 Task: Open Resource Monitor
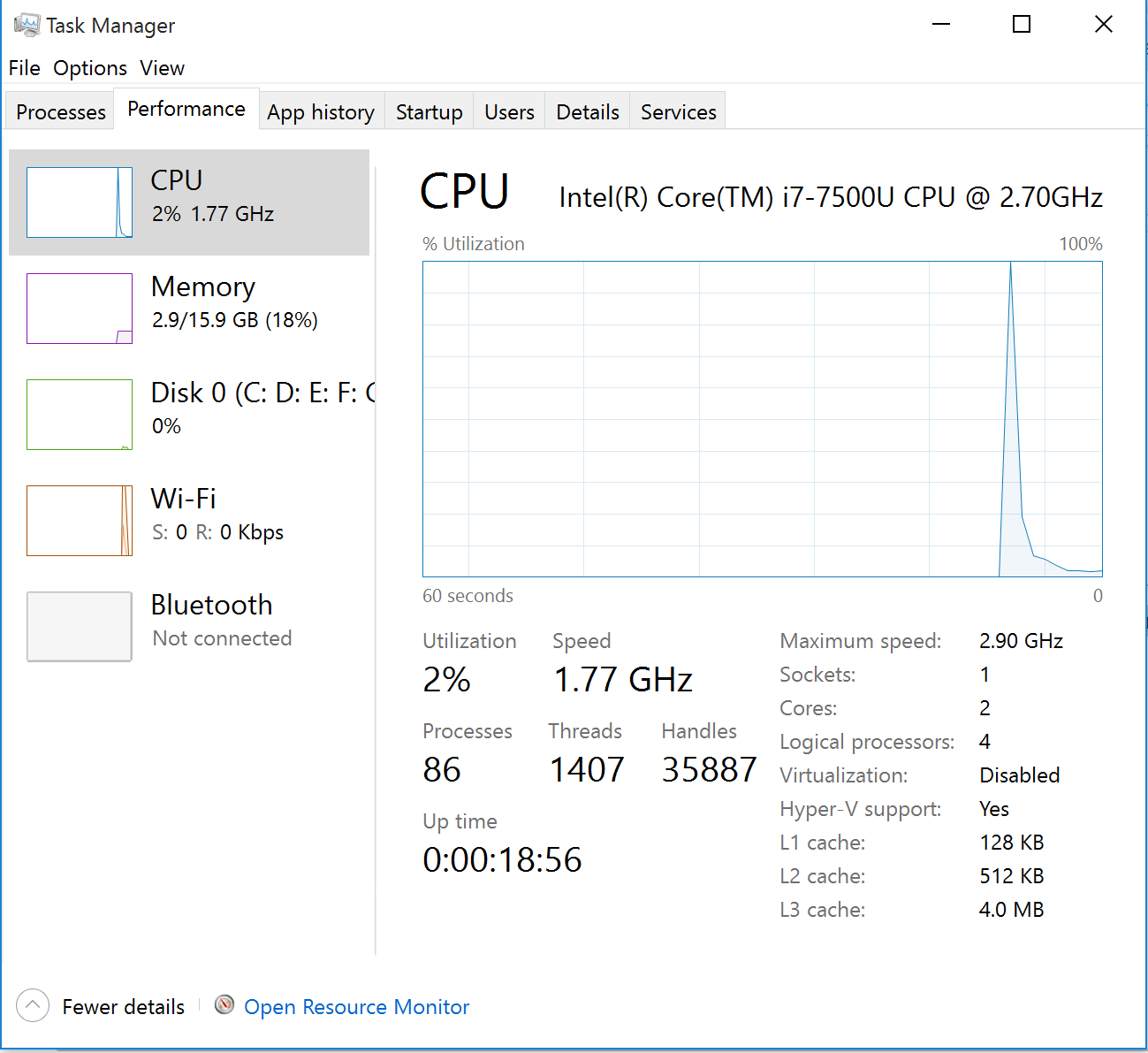[x=357, y=1006]
